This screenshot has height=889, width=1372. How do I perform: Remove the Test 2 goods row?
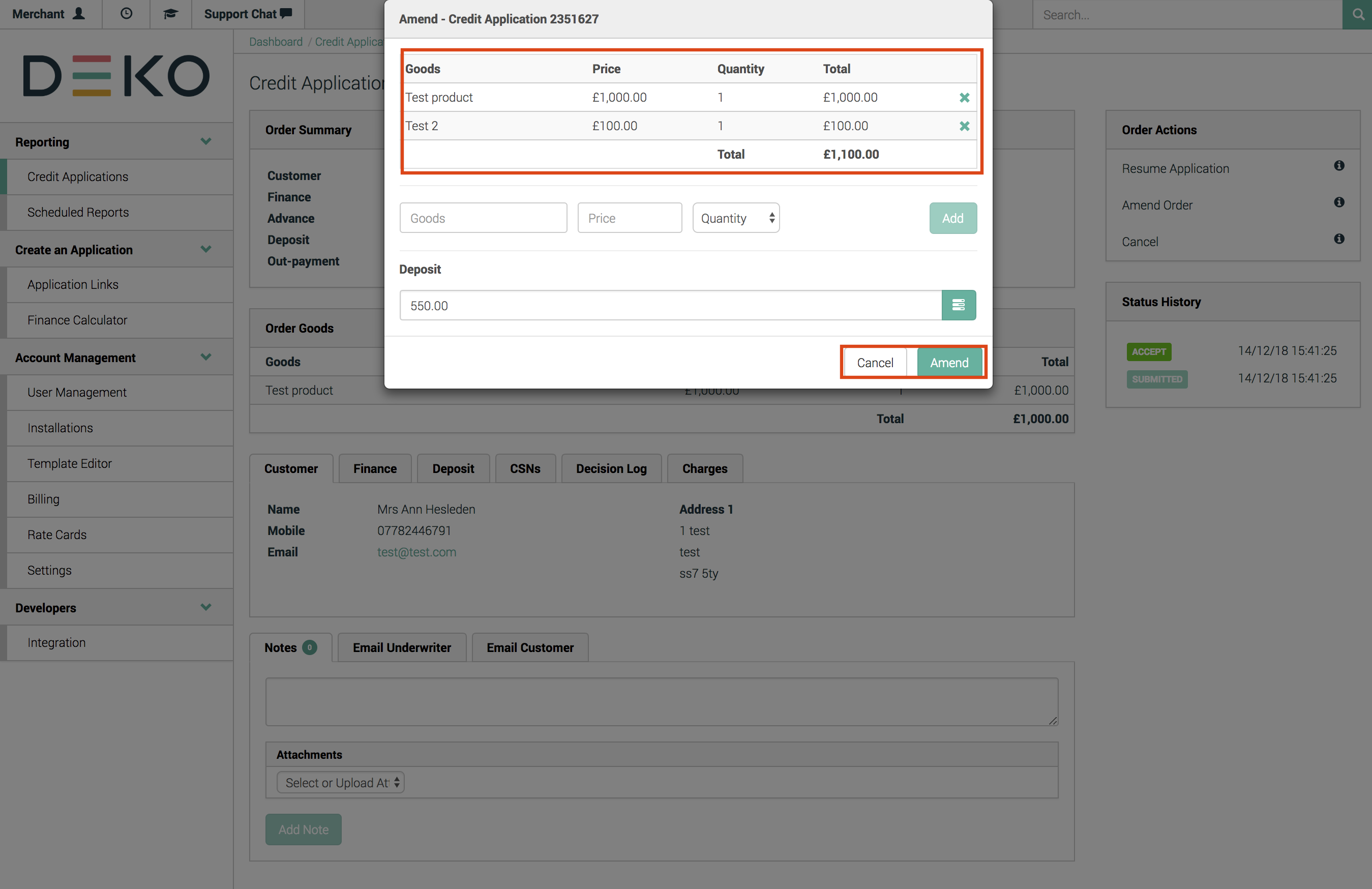[964, 126]
